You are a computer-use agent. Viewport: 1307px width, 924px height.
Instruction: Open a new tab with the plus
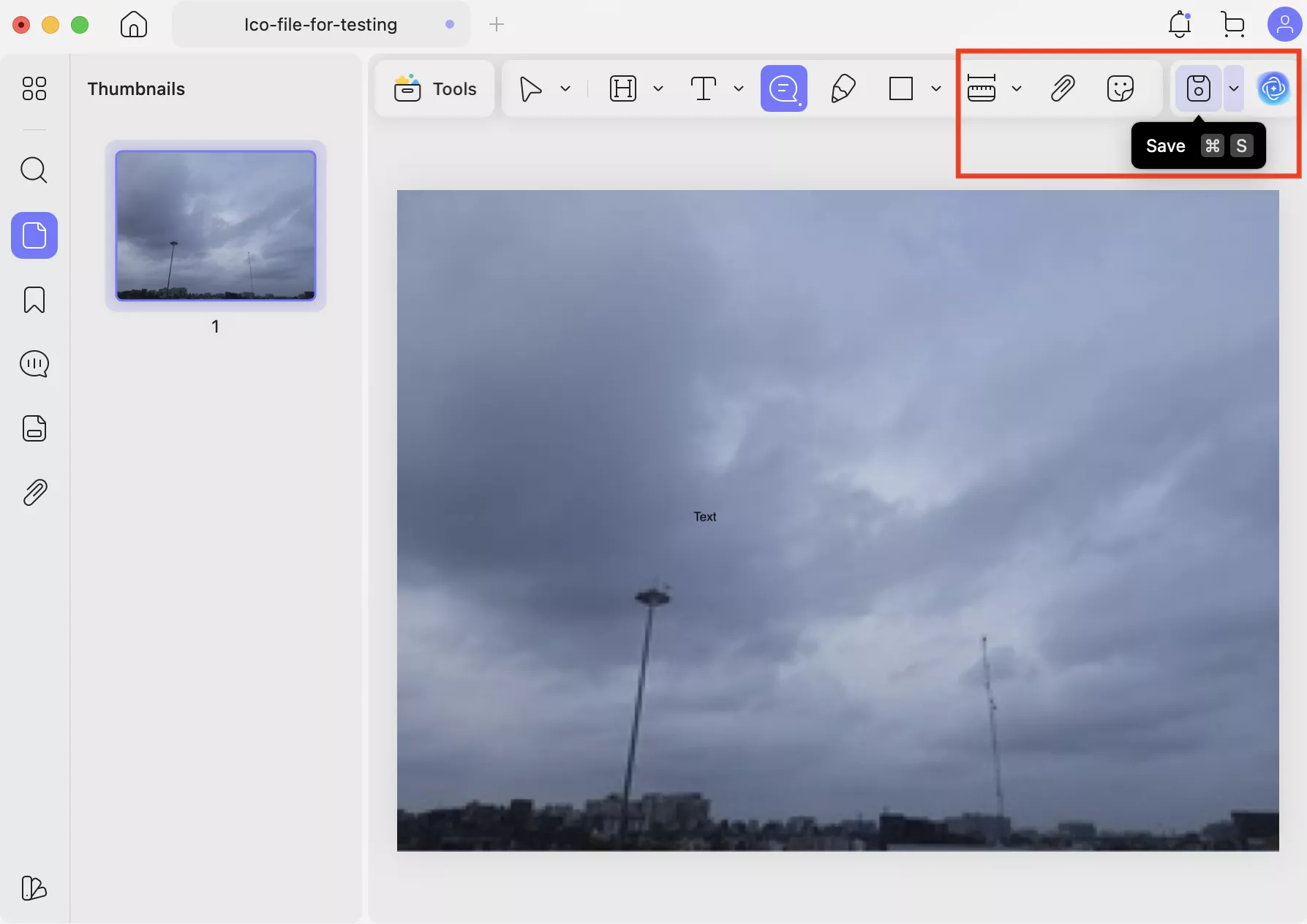[497, 24]
